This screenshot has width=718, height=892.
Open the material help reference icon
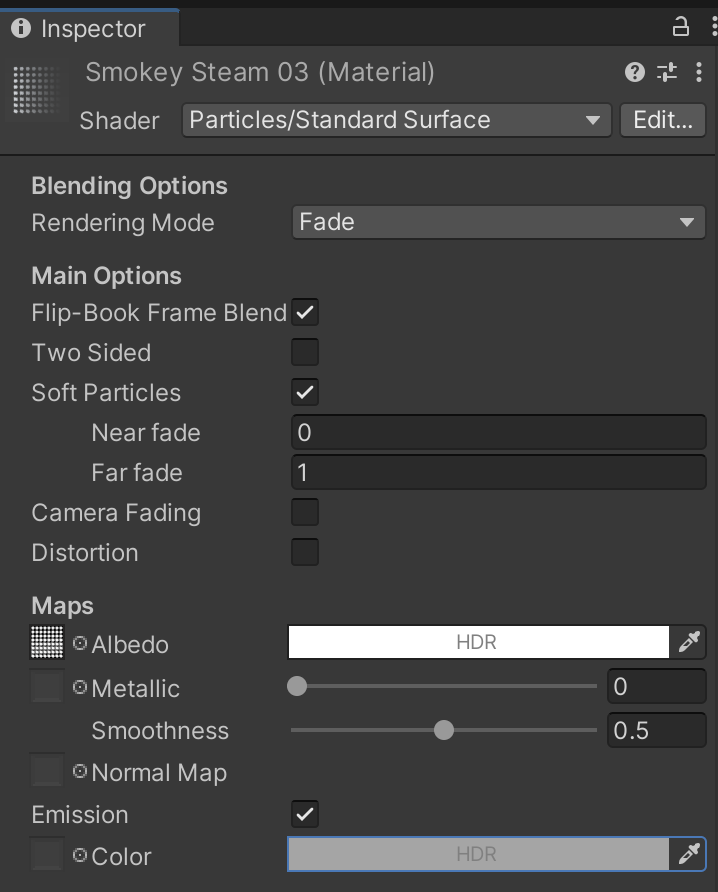tap(634, 72)
